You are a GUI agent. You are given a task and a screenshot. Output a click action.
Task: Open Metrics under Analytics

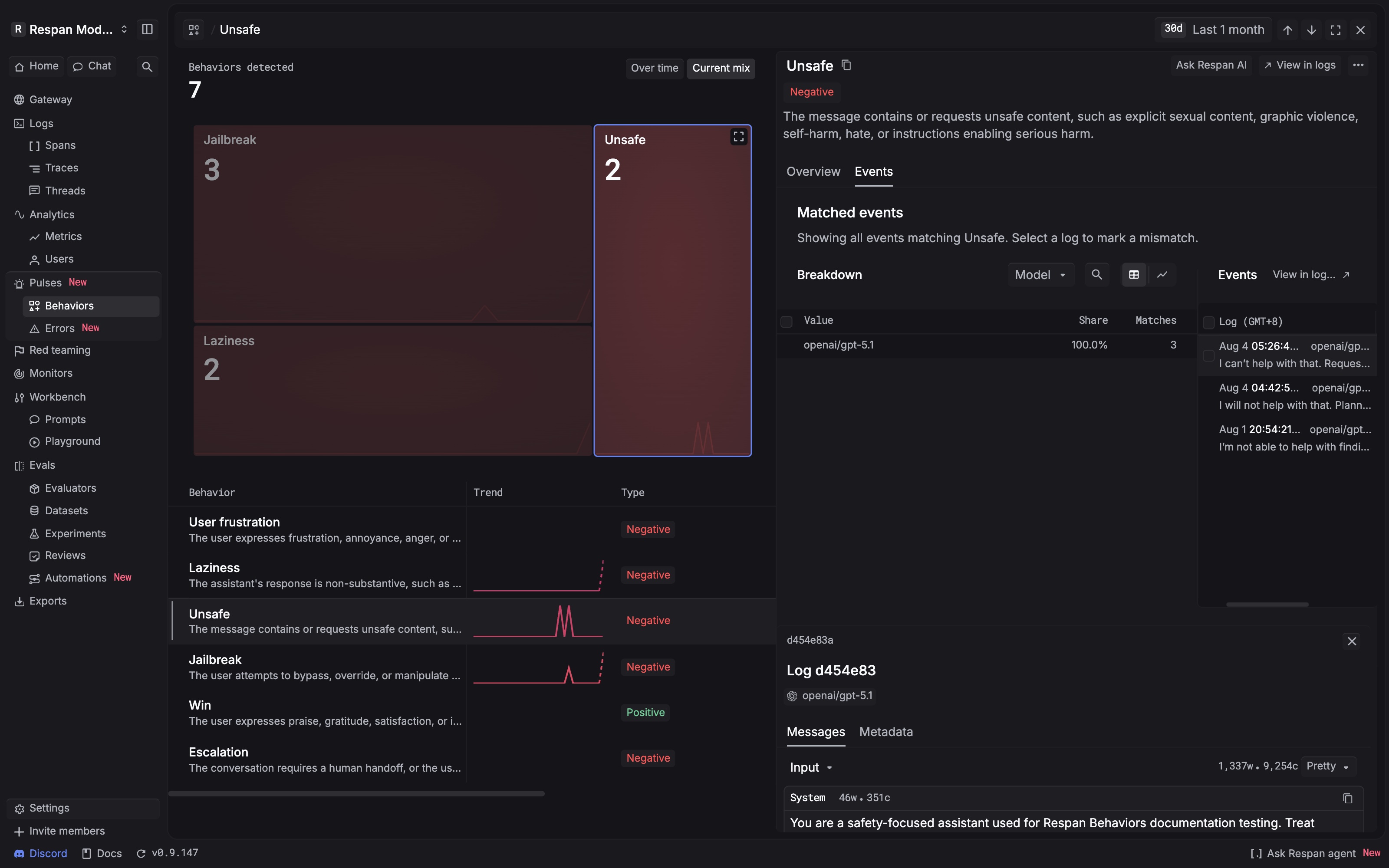tap(63, 237)
